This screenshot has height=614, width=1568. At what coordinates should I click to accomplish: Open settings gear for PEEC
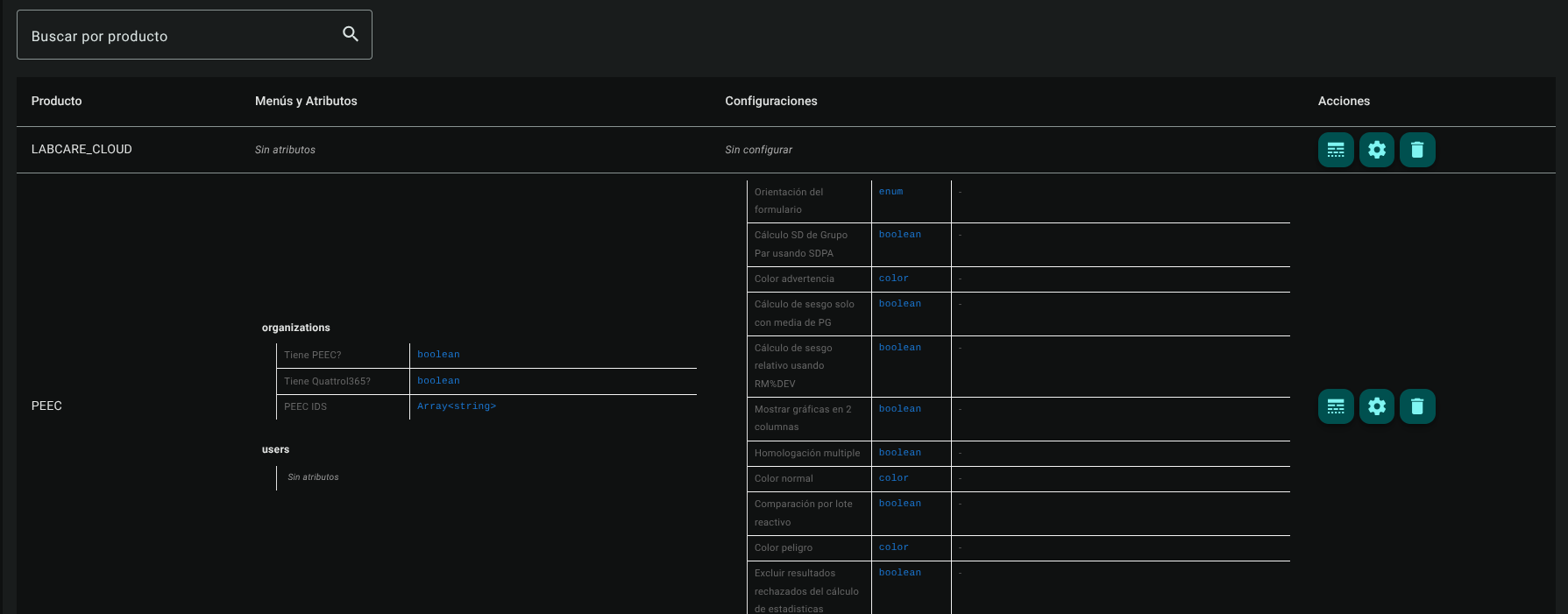1377,406
